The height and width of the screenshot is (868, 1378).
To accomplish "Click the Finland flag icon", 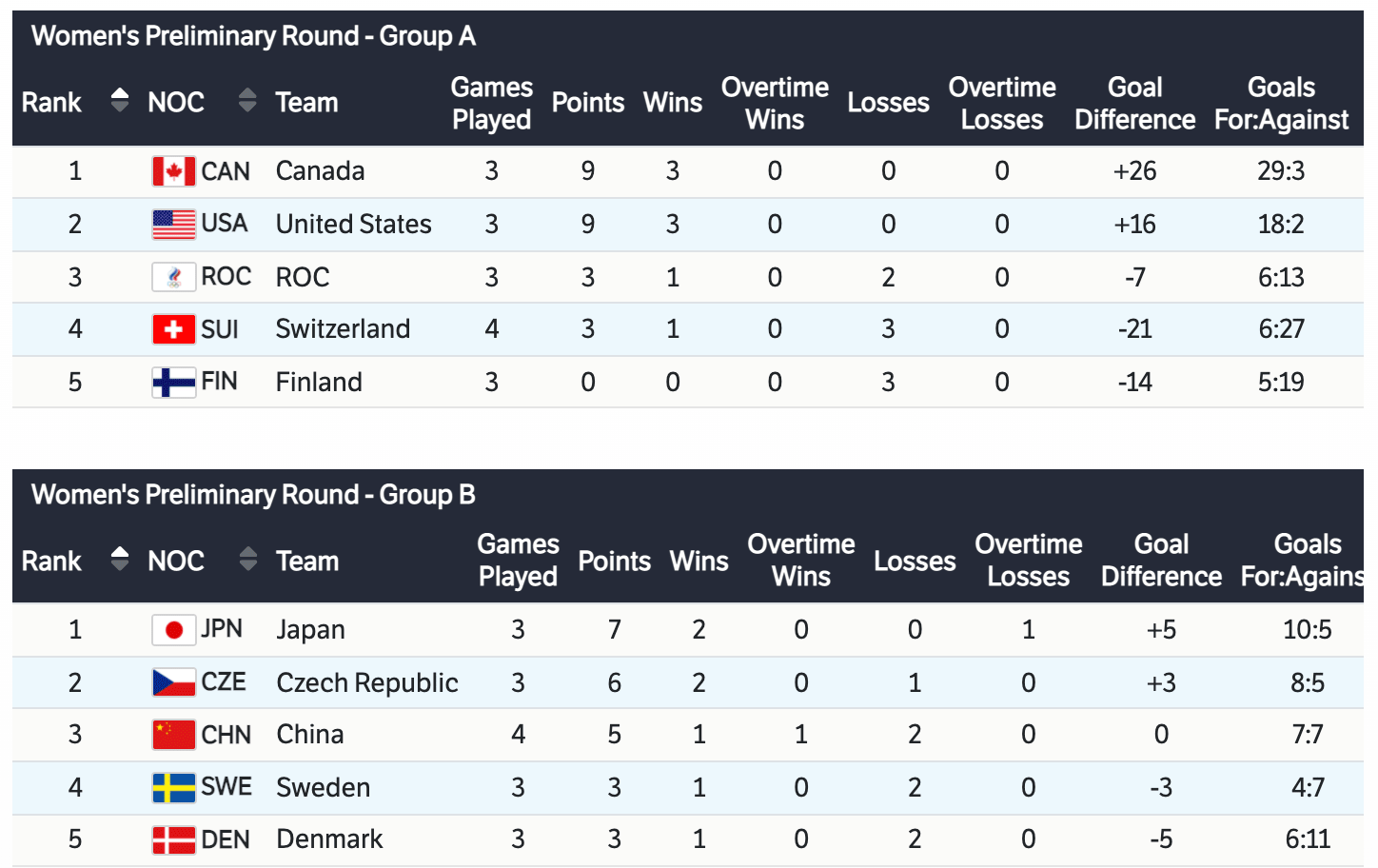I will (173, 383).
